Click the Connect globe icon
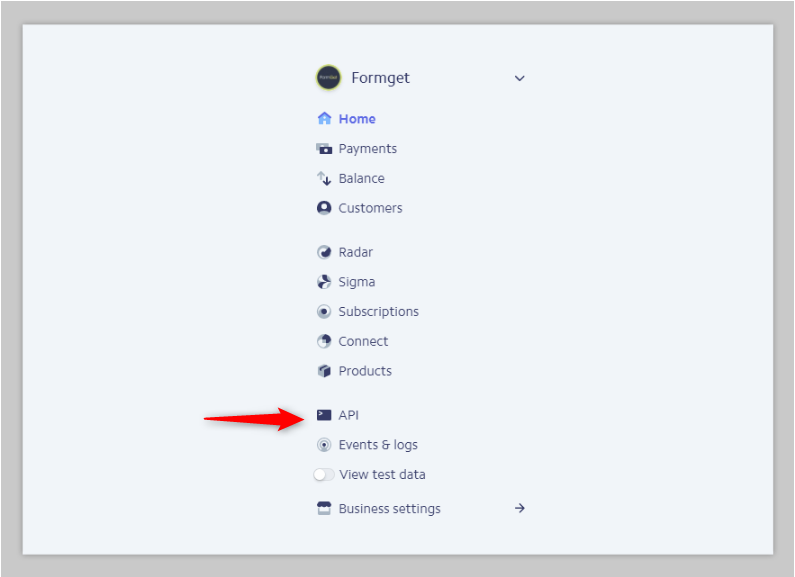This screenshot has height=577, width=795. coord(324,341)
